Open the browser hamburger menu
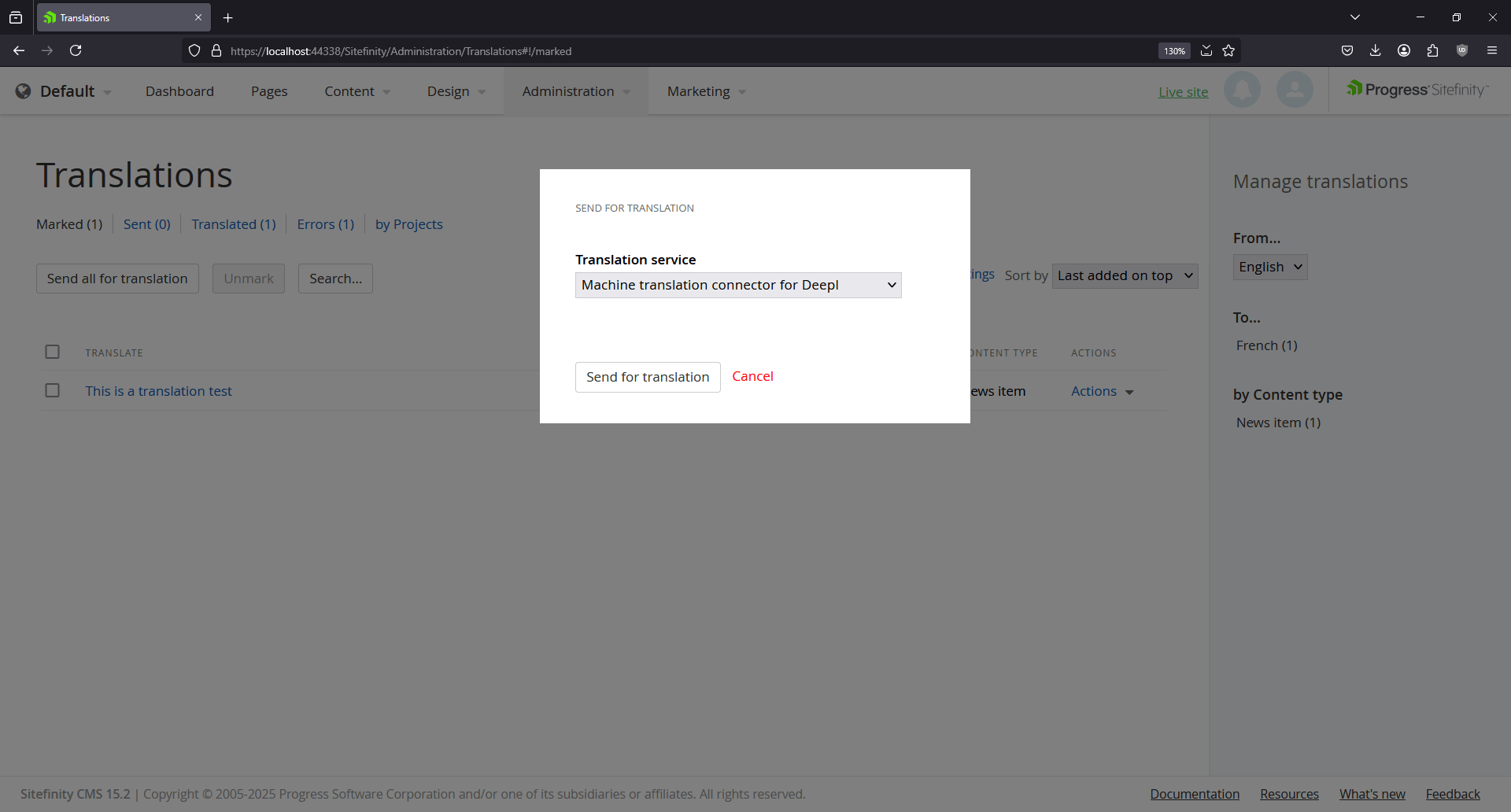Screen dimensions: 1511x812 (1492, 50)
